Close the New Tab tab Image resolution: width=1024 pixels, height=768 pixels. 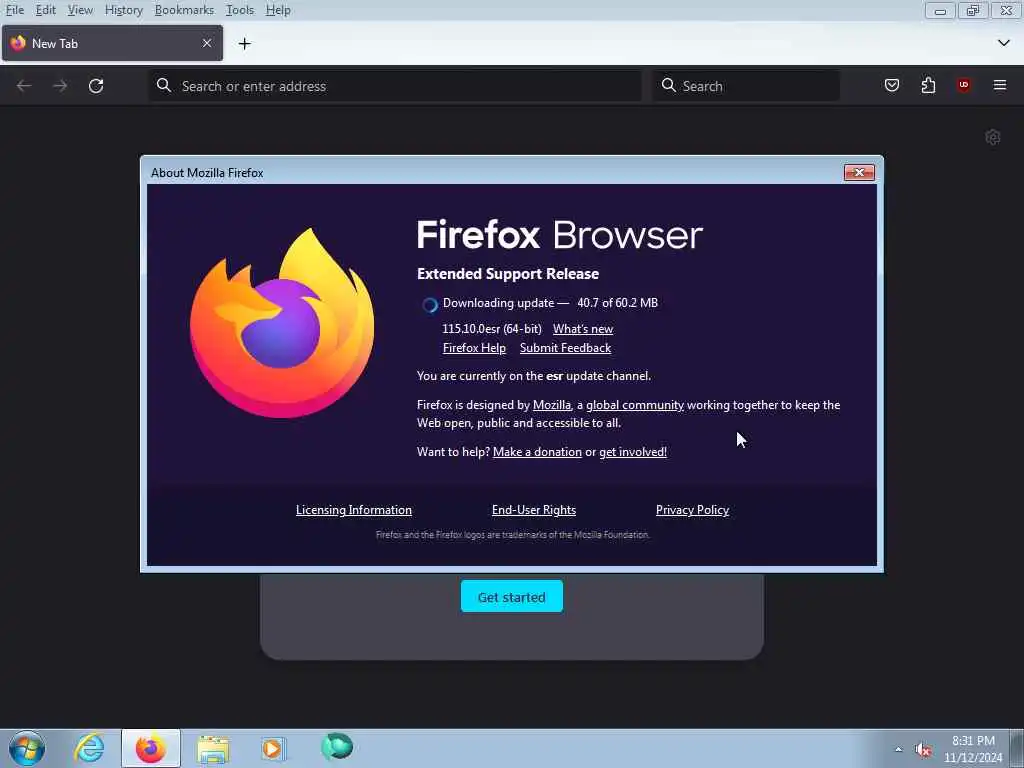click(207, 43)
